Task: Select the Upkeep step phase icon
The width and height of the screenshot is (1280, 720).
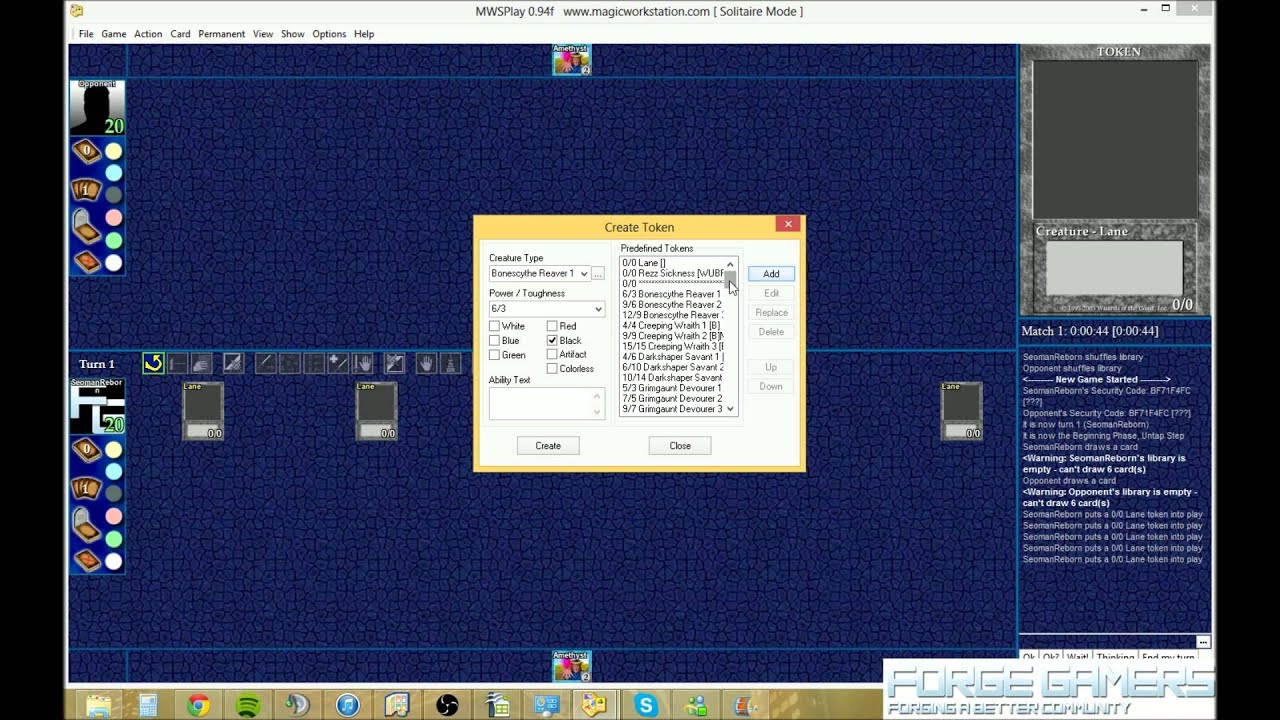Action: (177, 363)
